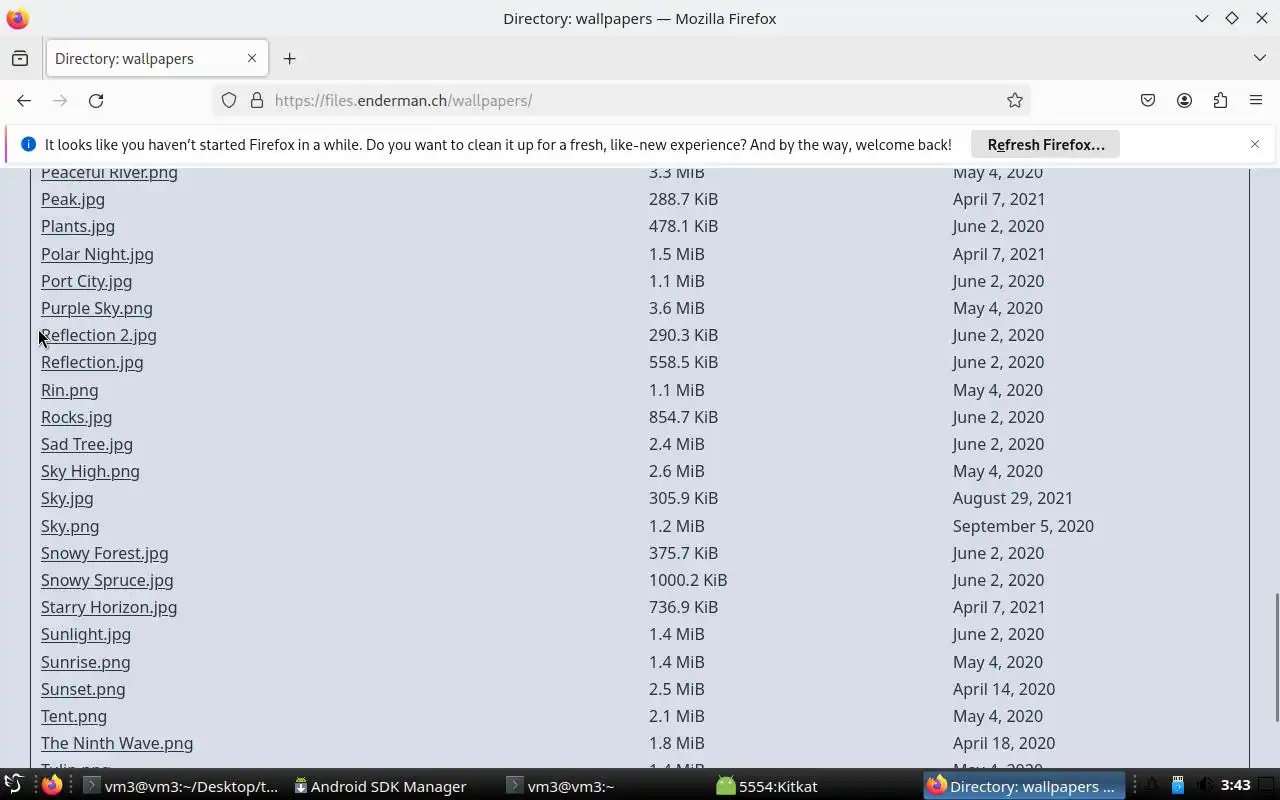This screenshot has height=800, width=1280.
Task: Open Sunrise.png link
Action: click(86, 662)
